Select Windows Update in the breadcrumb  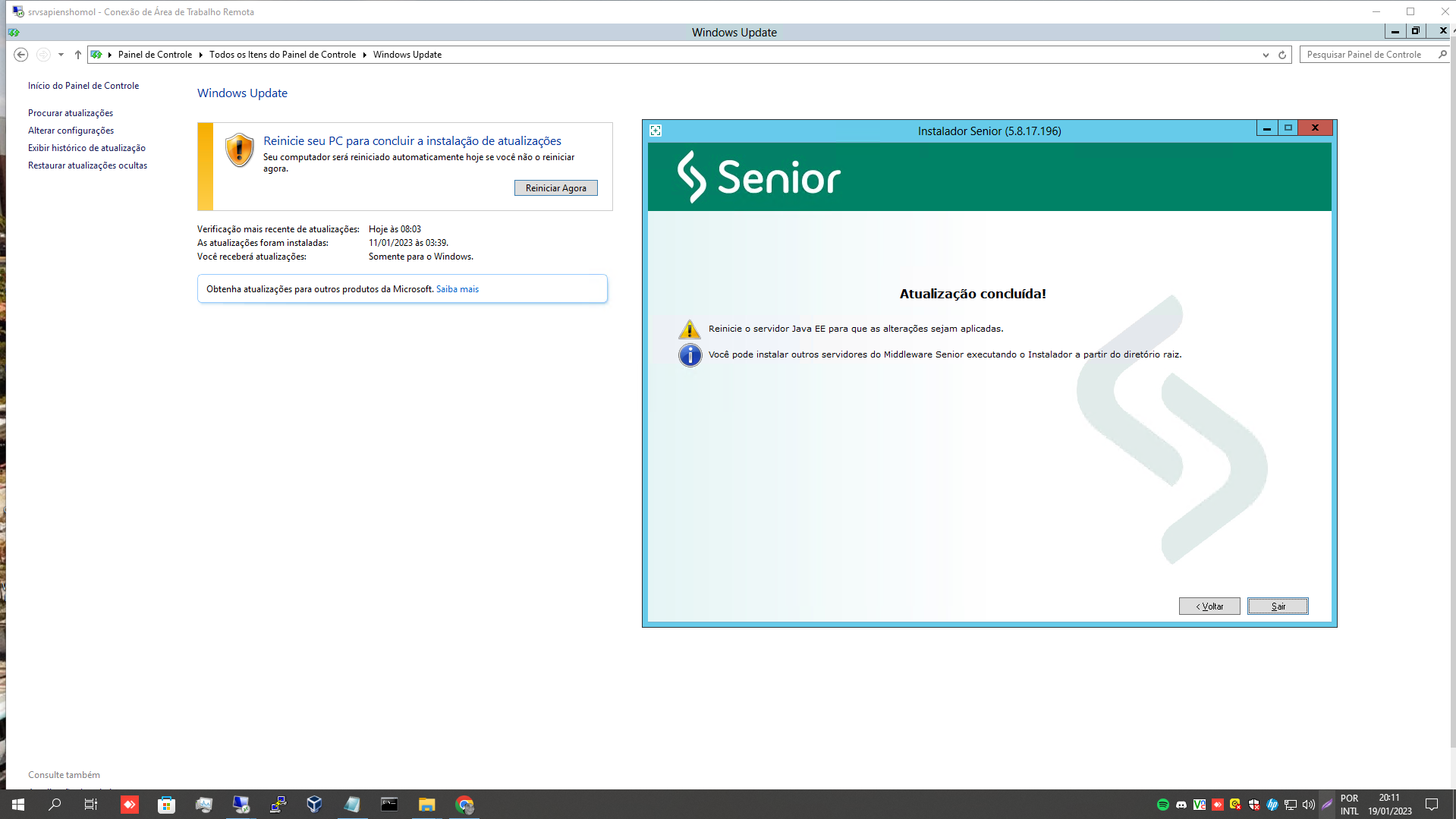[407, 55]
